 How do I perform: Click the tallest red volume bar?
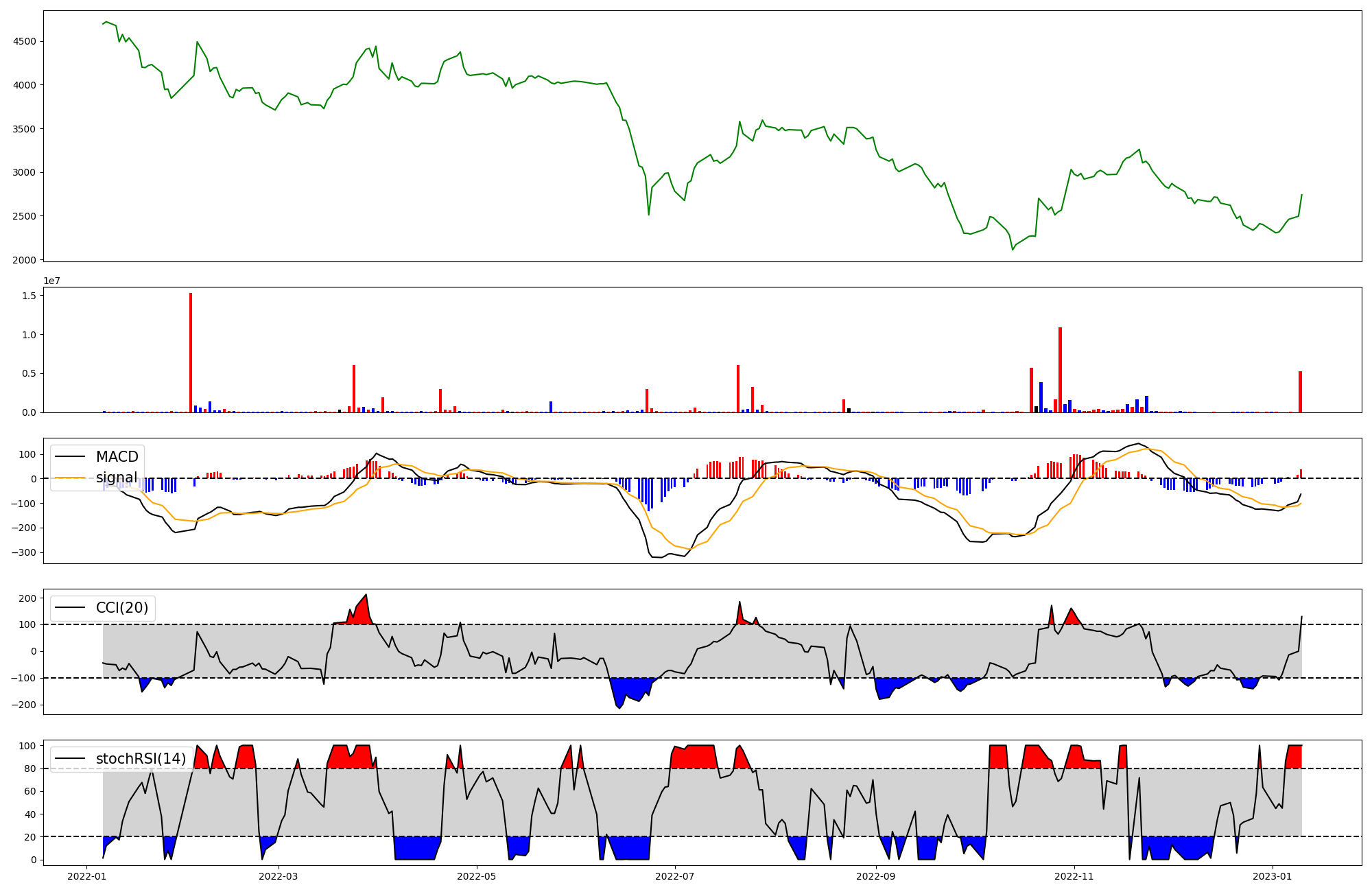191,353
